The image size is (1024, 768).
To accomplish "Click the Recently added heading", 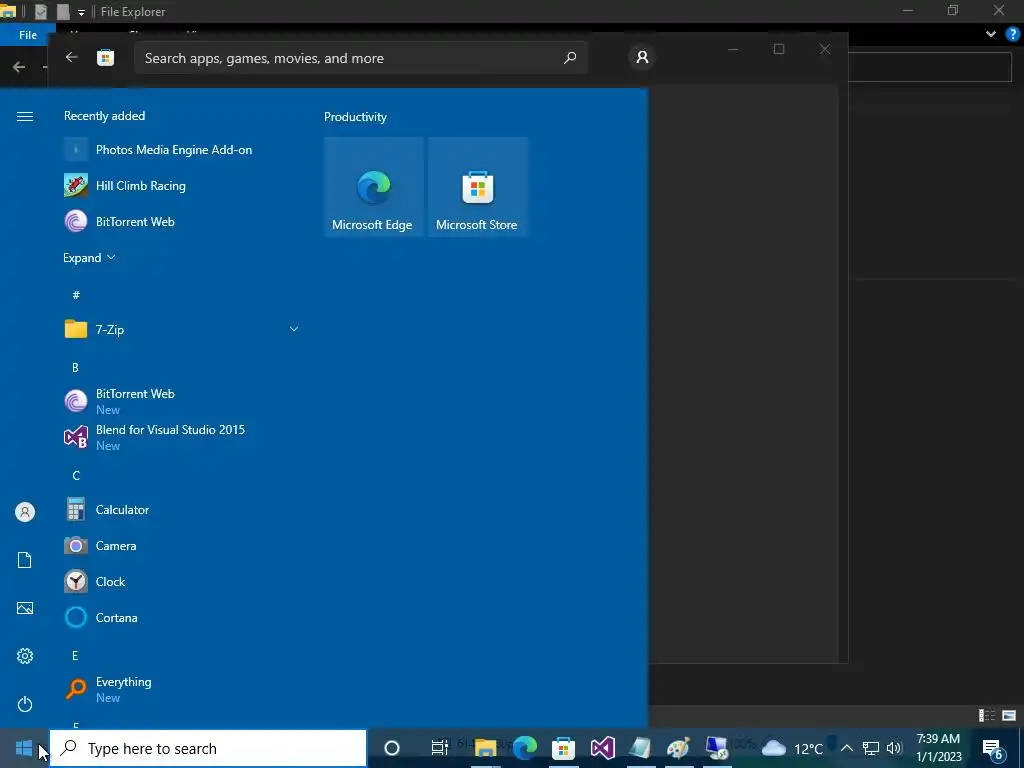I will [104, 116].
